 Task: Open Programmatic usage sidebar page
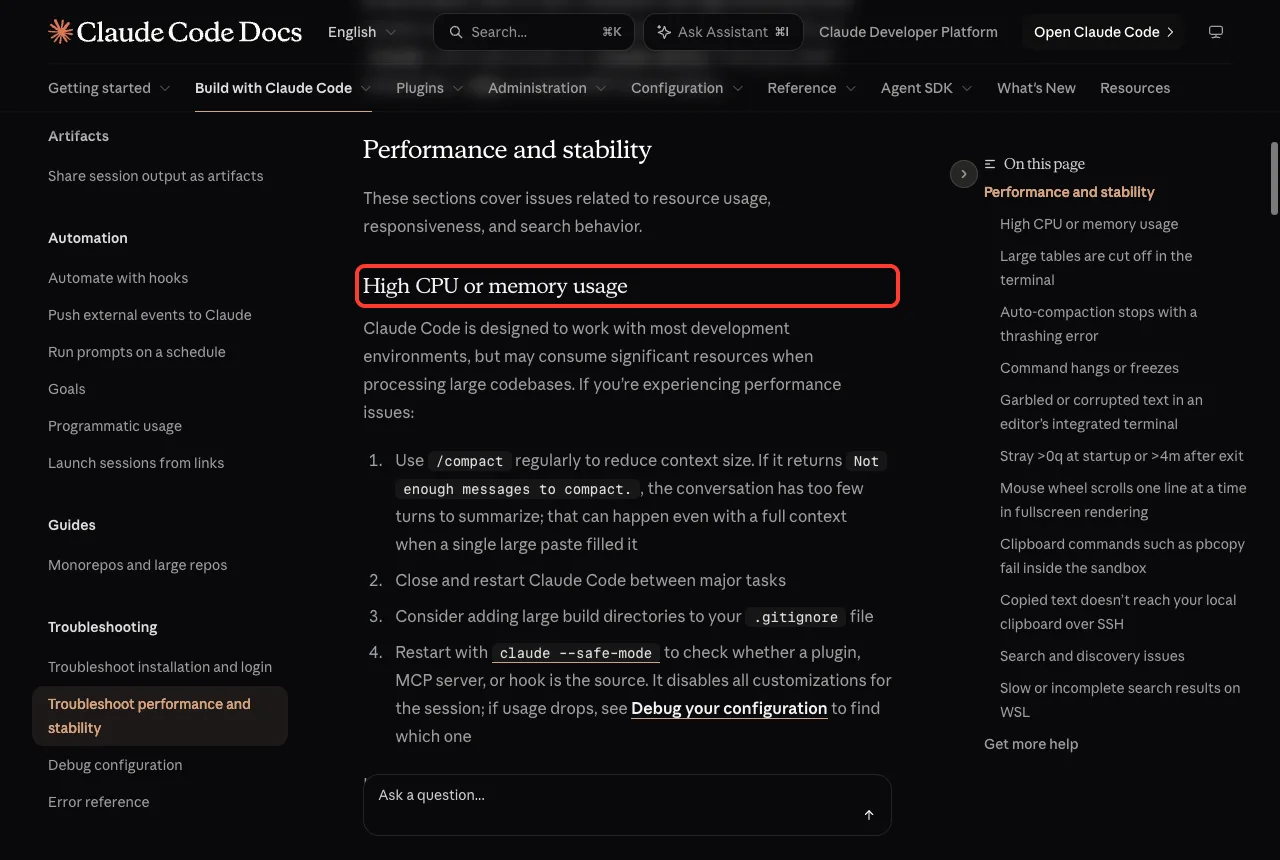pyautogui.click(x=115, y=426)
